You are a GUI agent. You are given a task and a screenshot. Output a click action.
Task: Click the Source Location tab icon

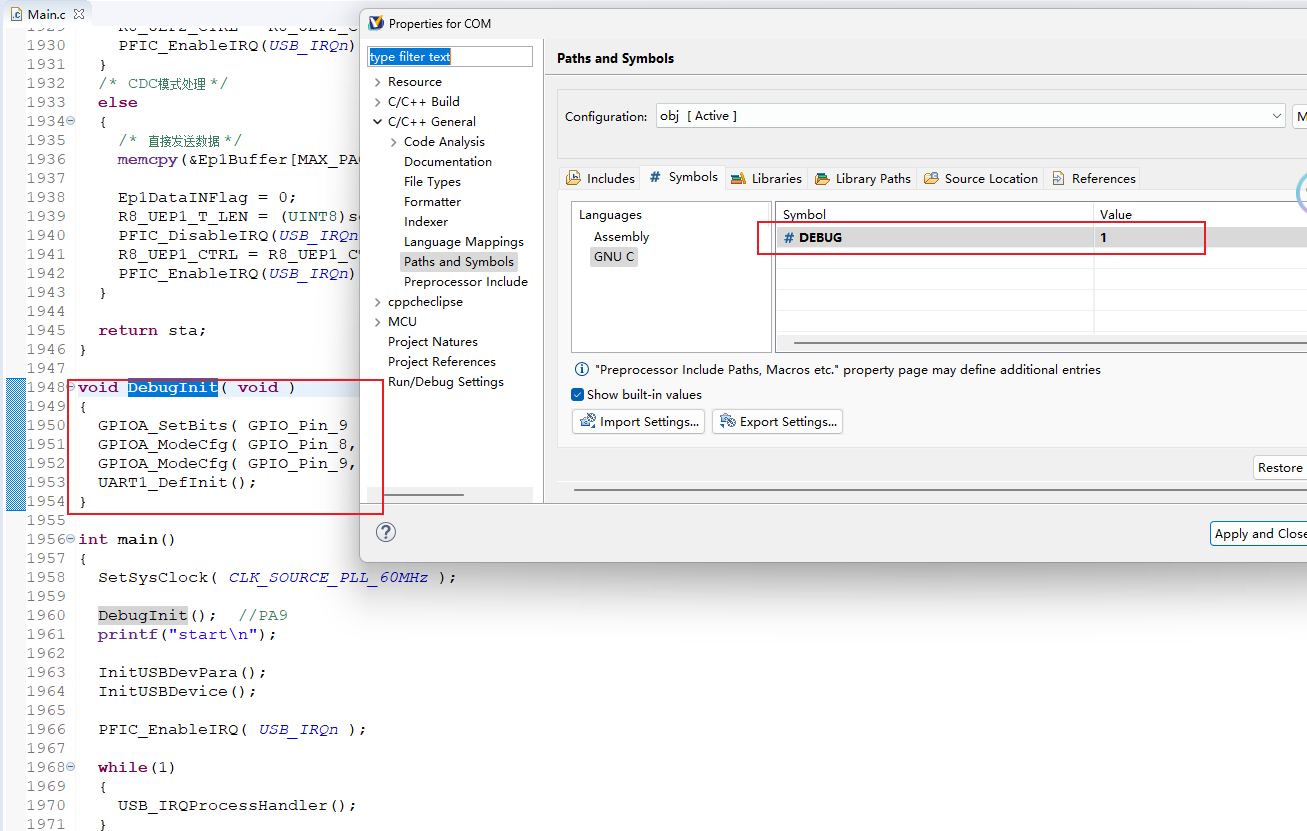[x=931, y=178]
